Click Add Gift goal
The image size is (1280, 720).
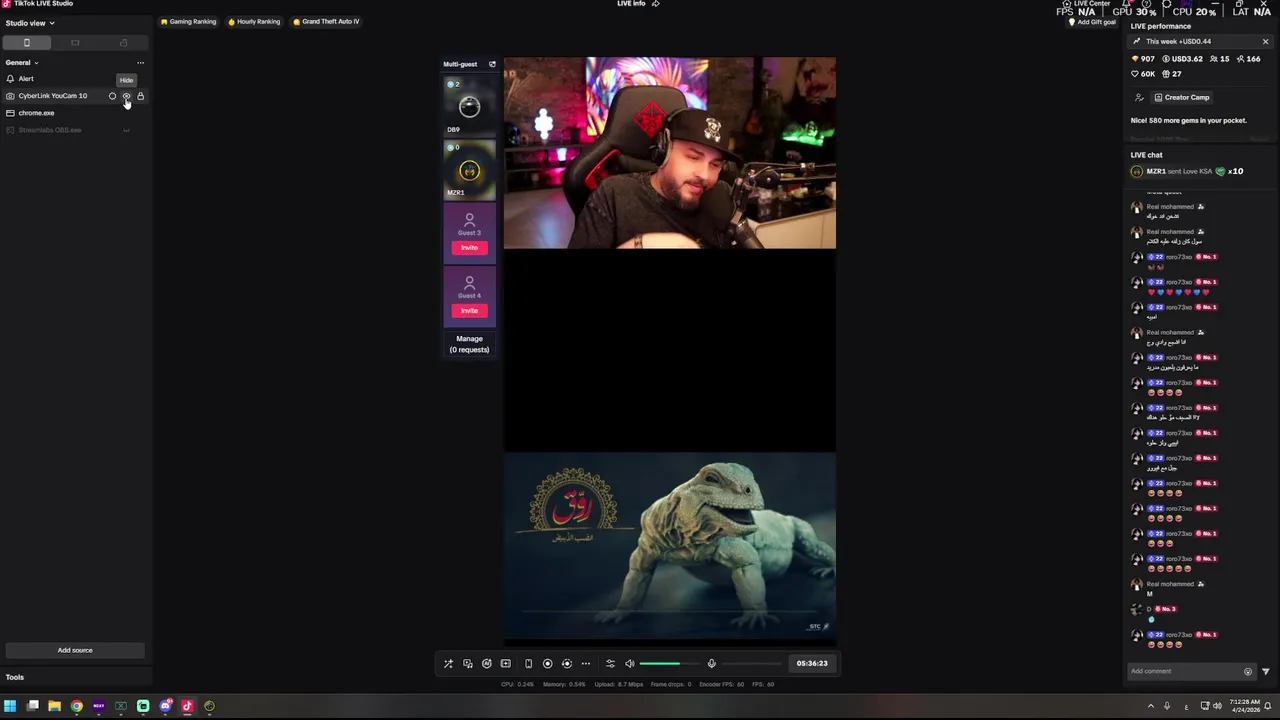click(x=1092, y=22)
